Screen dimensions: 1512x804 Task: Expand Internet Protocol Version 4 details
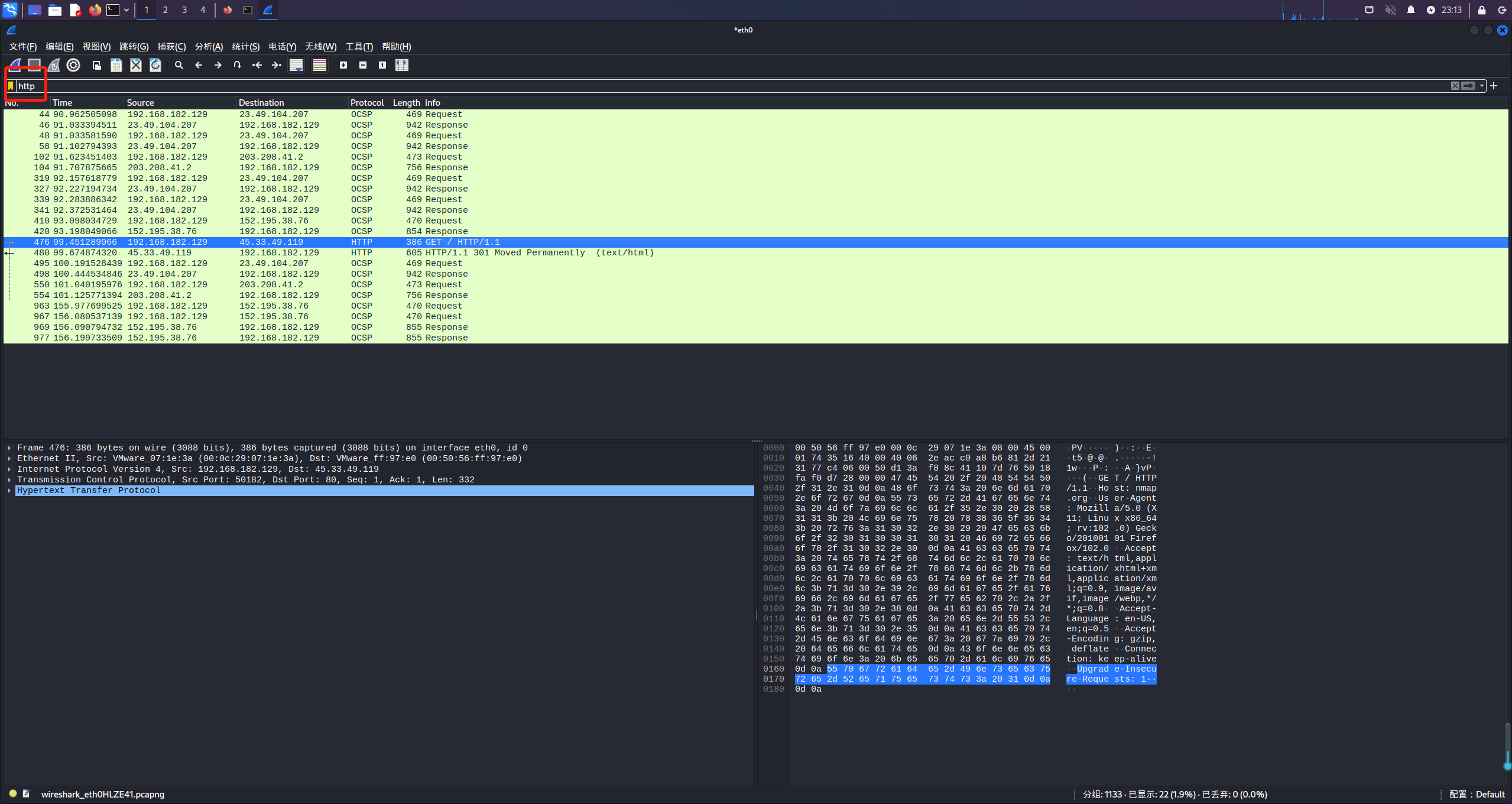tap(9, 469)
